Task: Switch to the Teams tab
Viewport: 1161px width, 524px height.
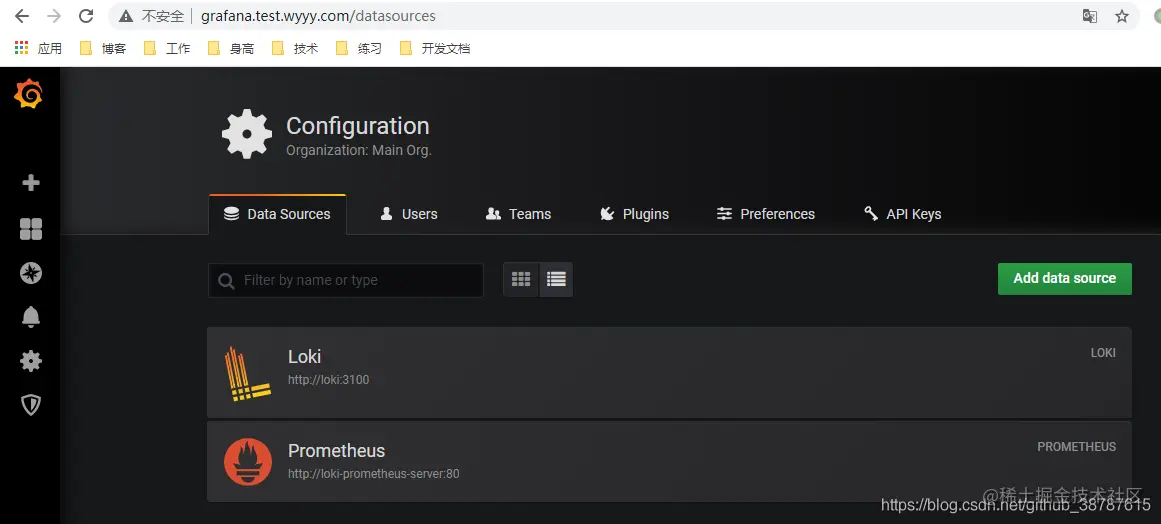Action: [518, 214]
